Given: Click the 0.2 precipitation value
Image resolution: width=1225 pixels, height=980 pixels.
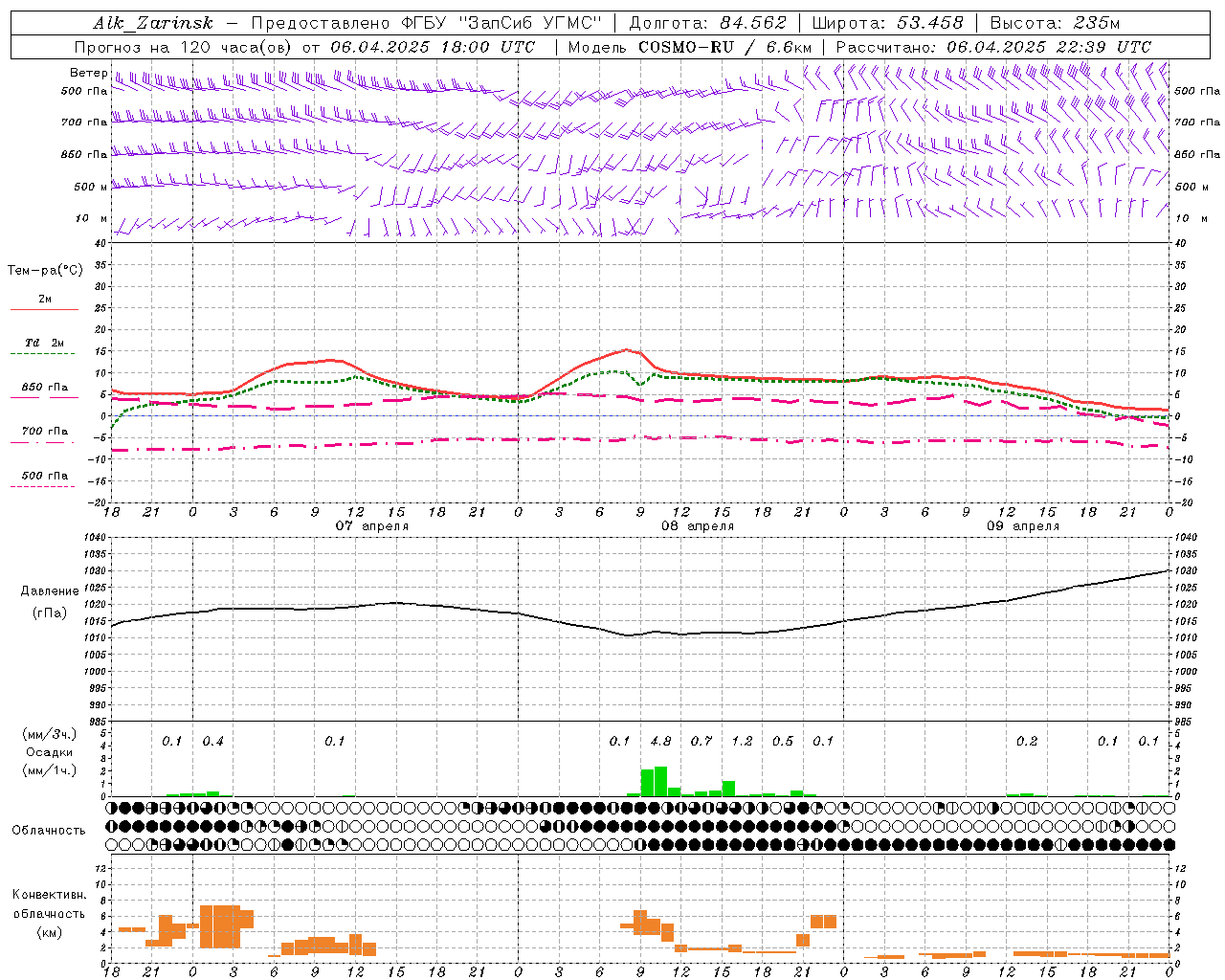Looking at the screenshot, I should click(1027, 742).
